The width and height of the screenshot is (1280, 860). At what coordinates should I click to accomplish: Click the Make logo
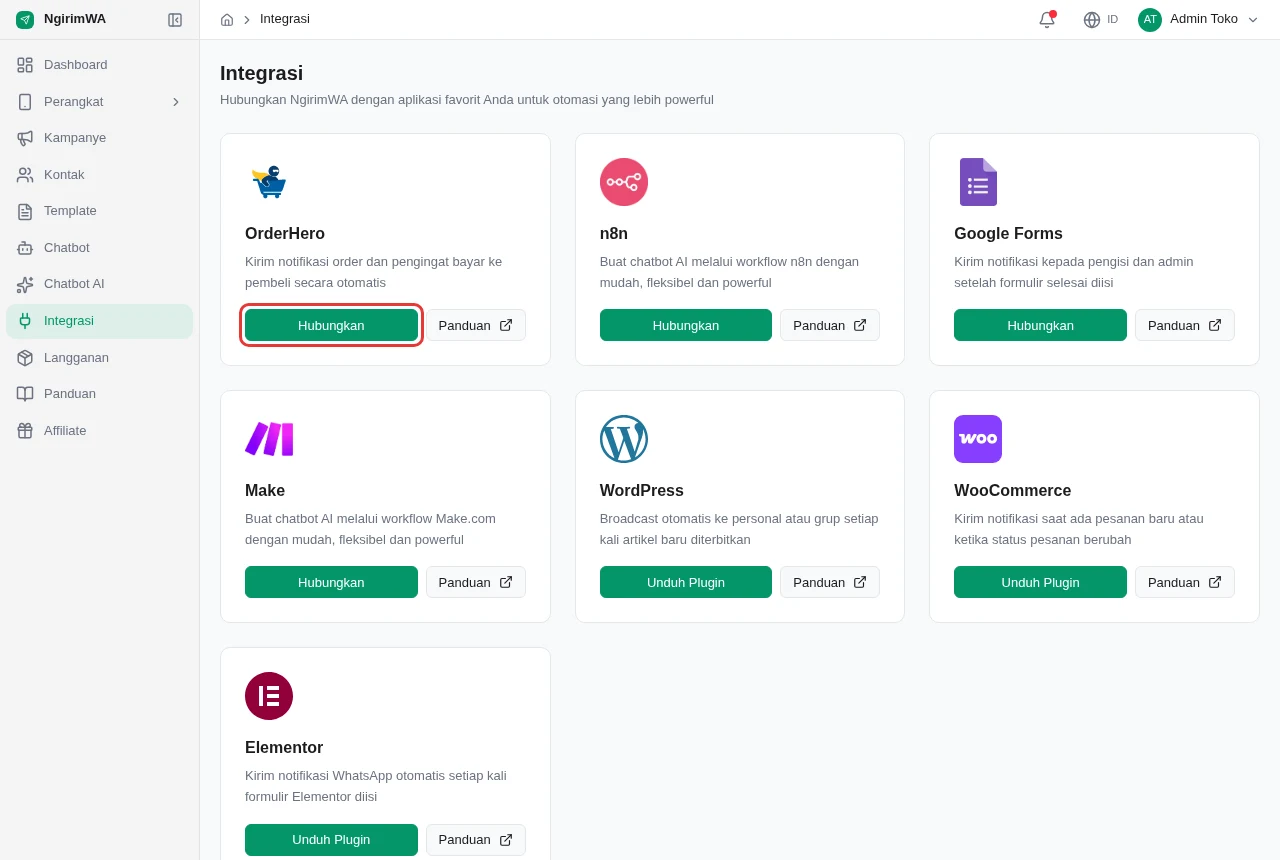click(x=269, y=439)
